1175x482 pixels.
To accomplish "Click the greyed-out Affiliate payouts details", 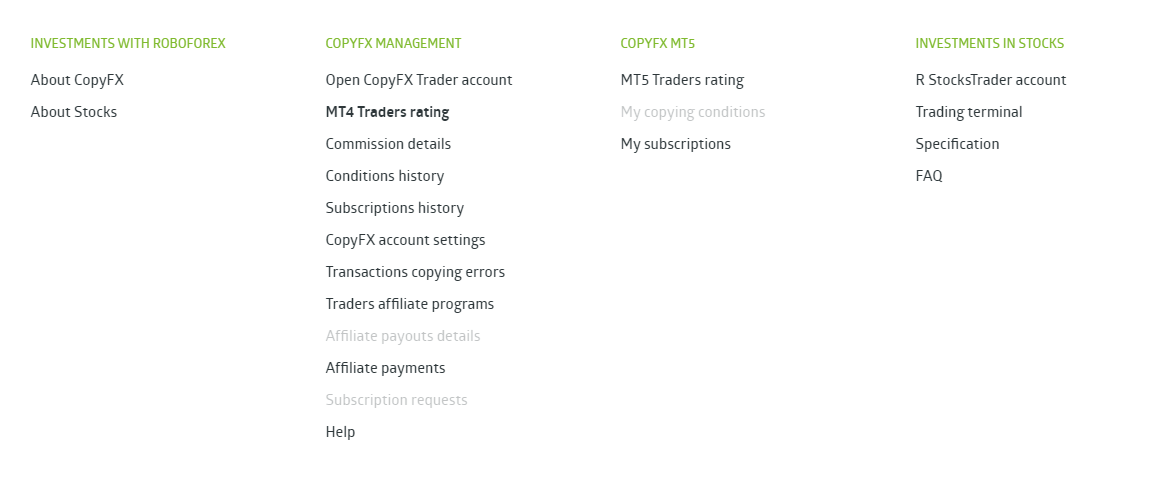I will pos(402,336).
